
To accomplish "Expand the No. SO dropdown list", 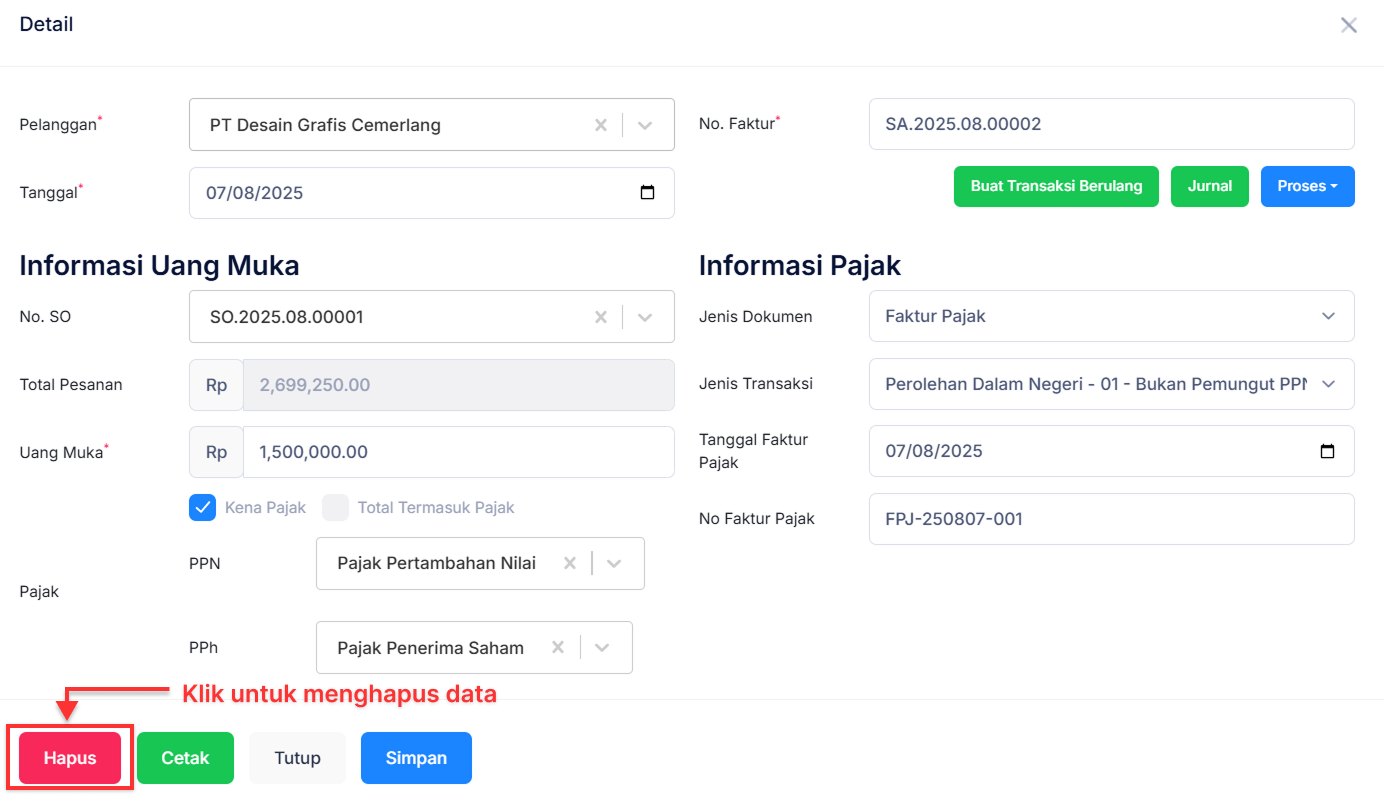I will pyautogui.click(x=645, y=316).
